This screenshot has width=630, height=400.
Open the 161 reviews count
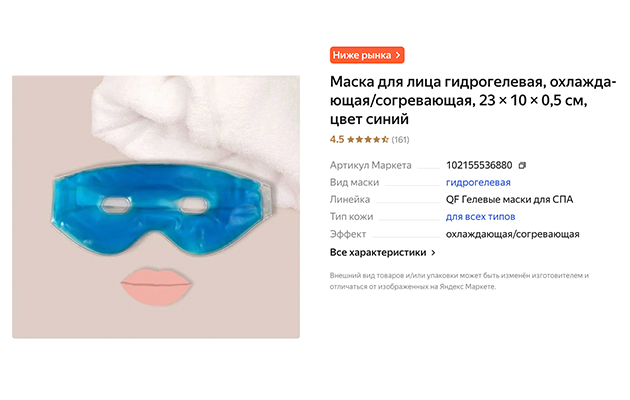(400, 140)
